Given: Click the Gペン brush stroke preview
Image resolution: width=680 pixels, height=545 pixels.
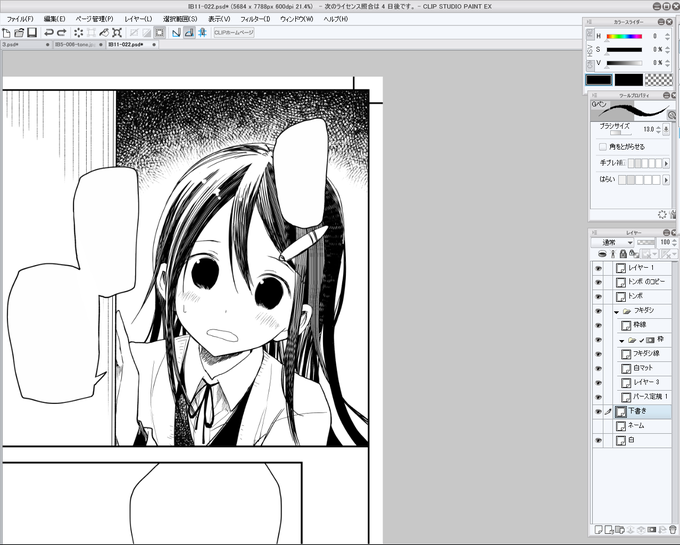Looking at the screenshot, I should point(633,111).
